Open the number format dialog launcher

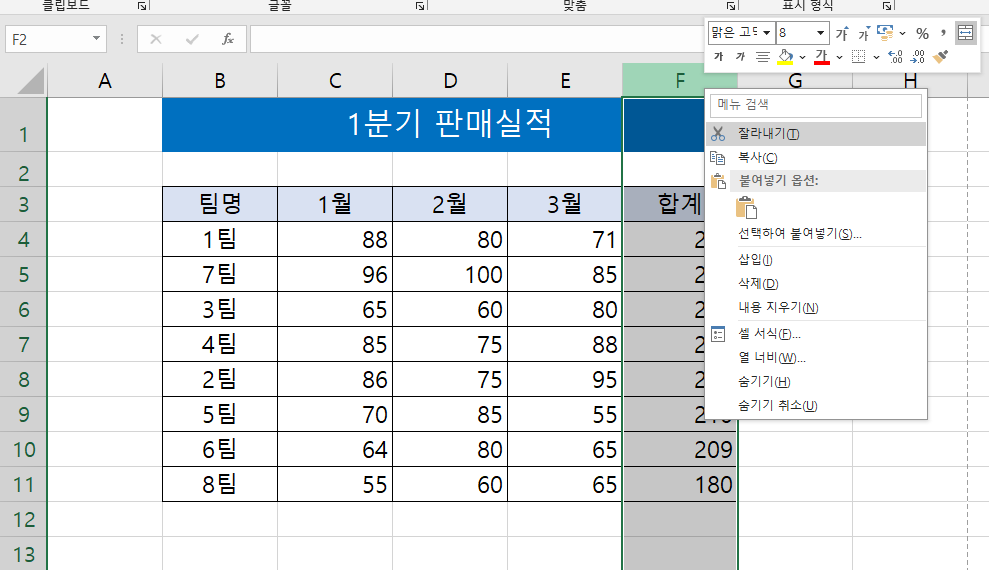click(x=887, y=6)
